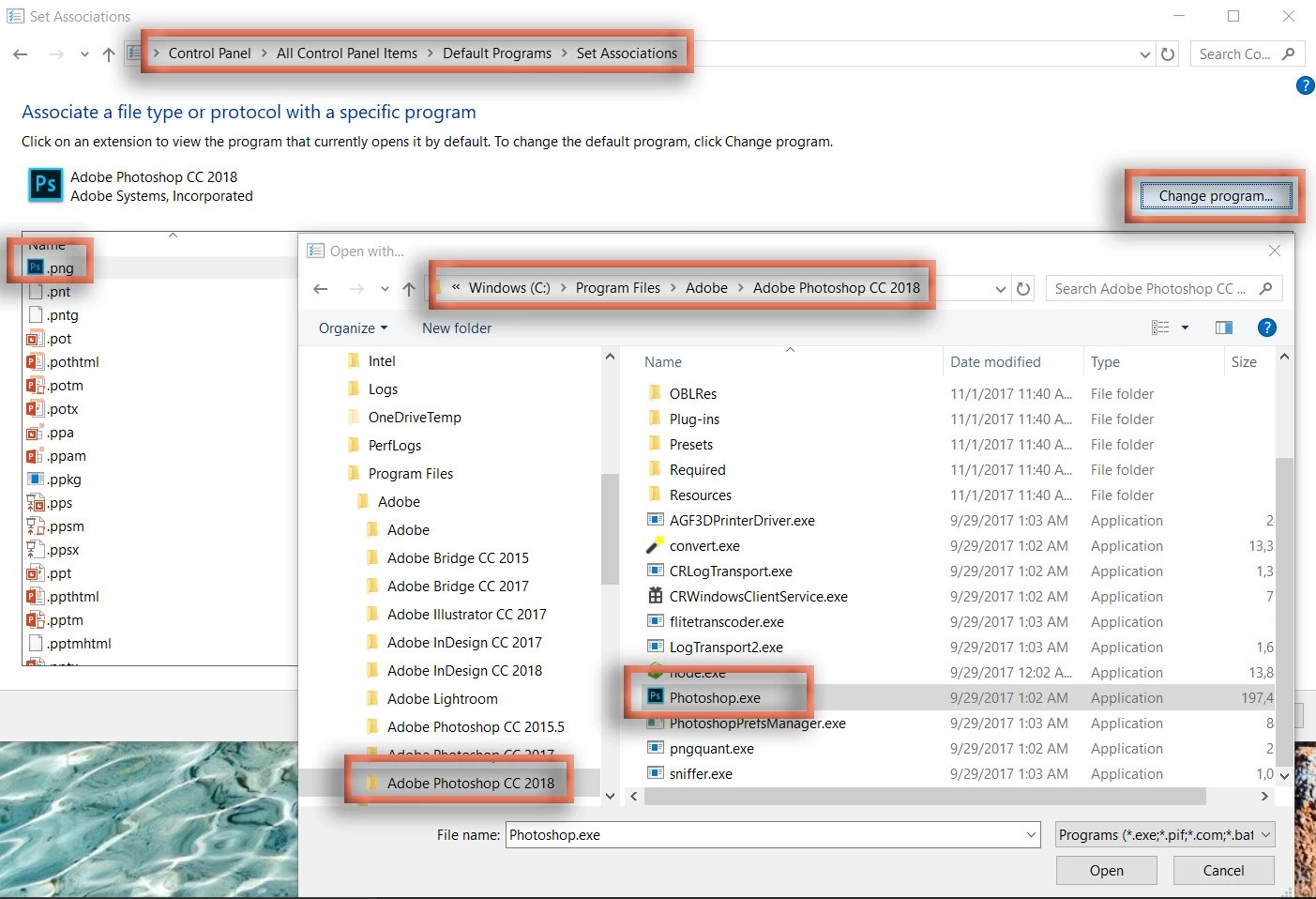Open the Resources folder row

(x=700, y=495)
